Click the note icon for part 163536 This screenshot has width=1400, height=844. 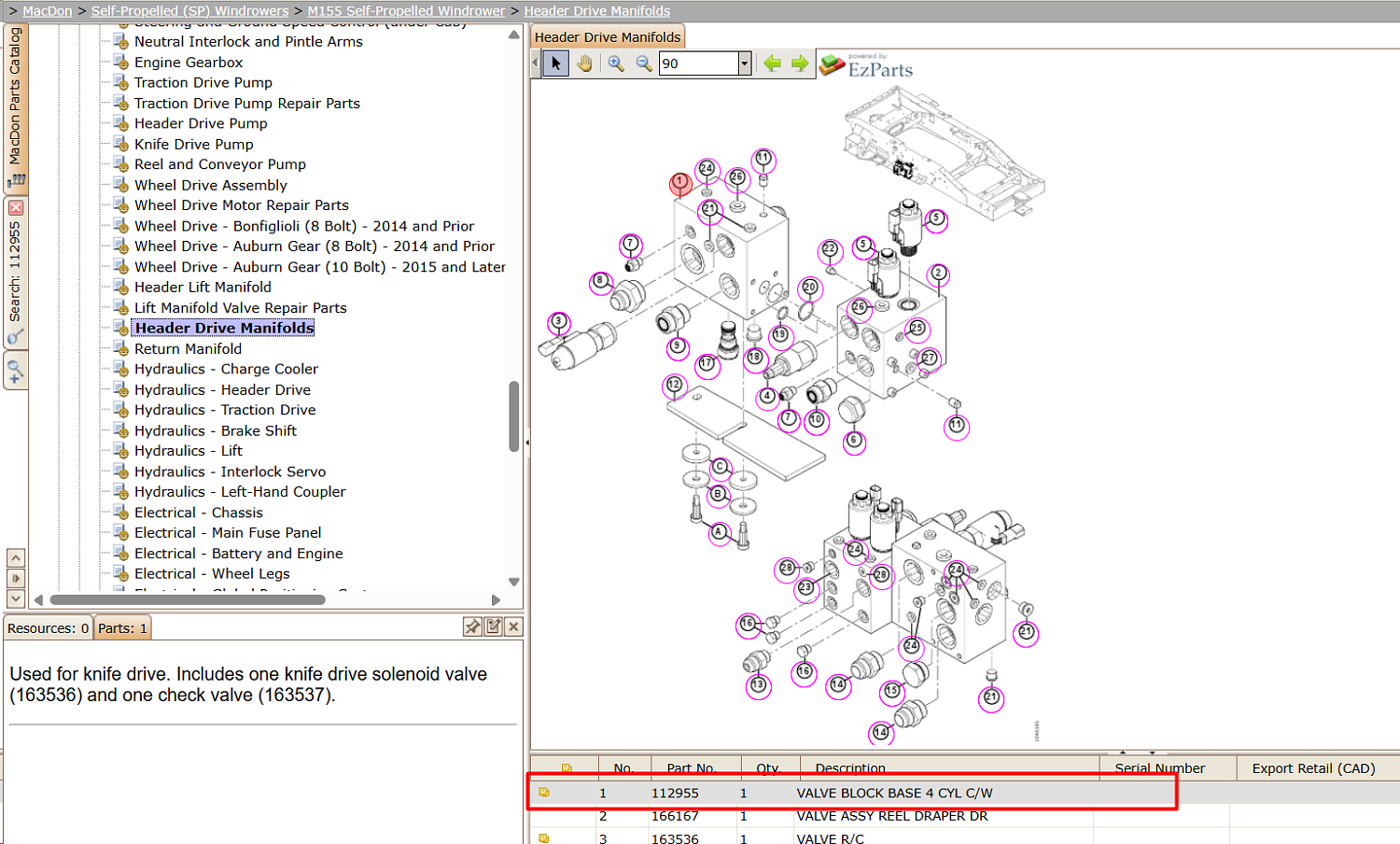[x=544, y=838]
